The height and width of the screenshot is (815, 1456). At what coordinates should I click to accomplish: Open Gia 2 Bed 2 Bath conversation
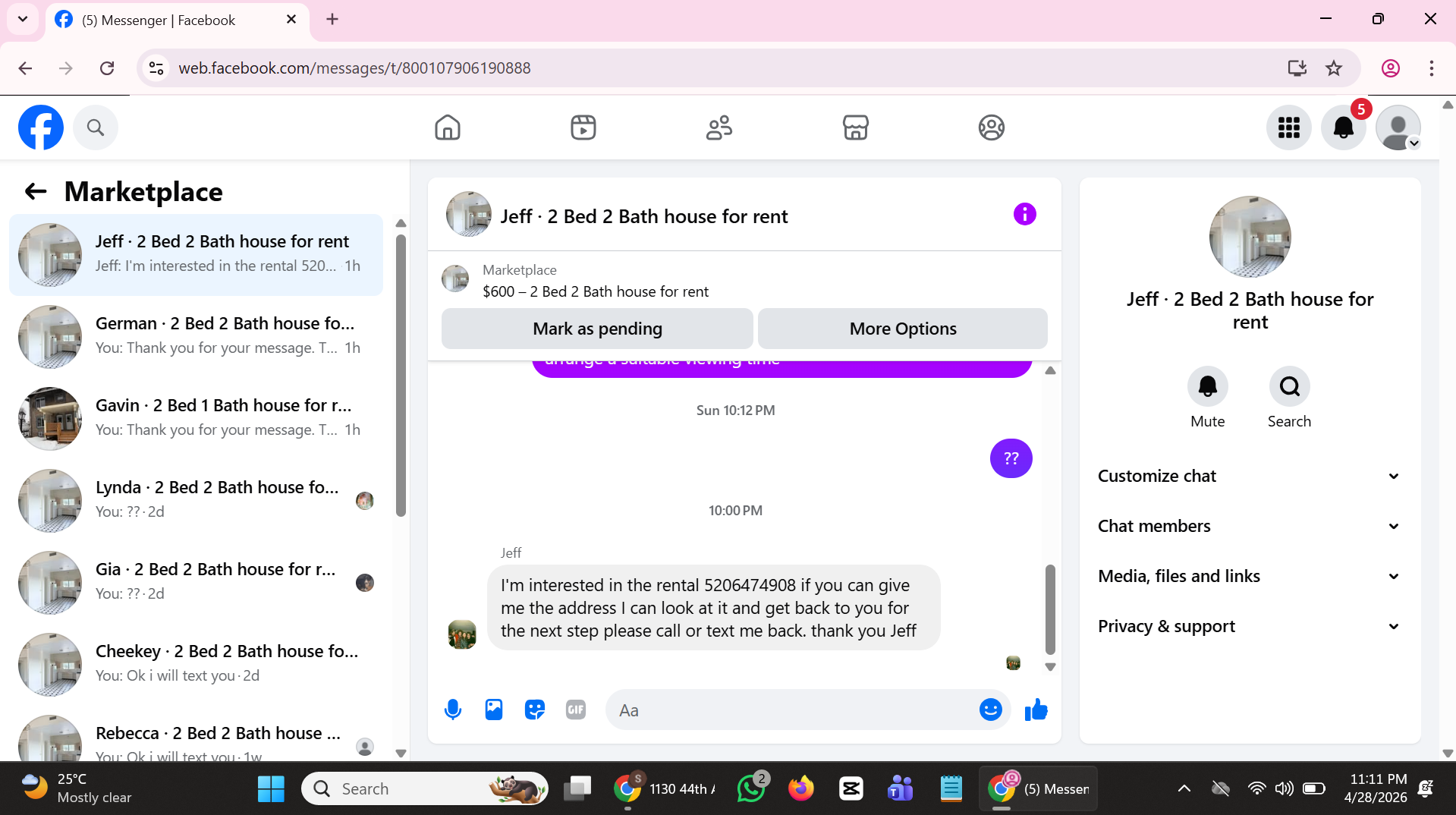196,582
